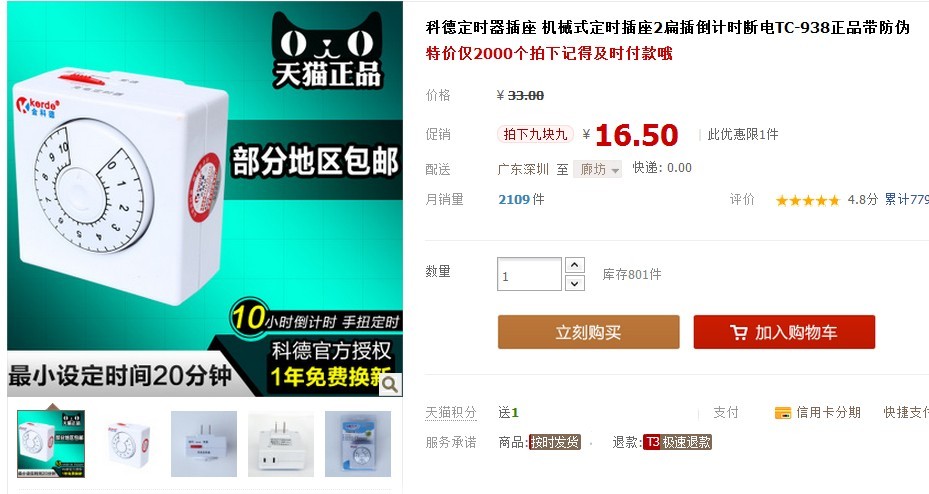Click the credit card installment icon
The height and width of the screenshot is (494, 929).
pyautogui.click(x=783, y=413)
